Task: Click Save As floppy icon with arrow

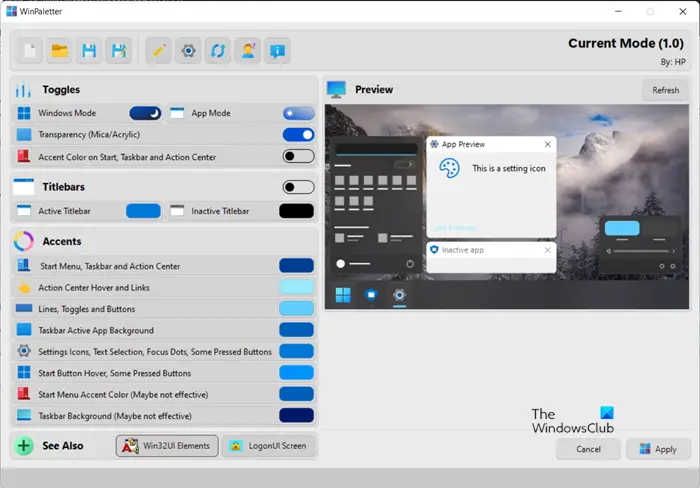Action: (x=119, y=50)
